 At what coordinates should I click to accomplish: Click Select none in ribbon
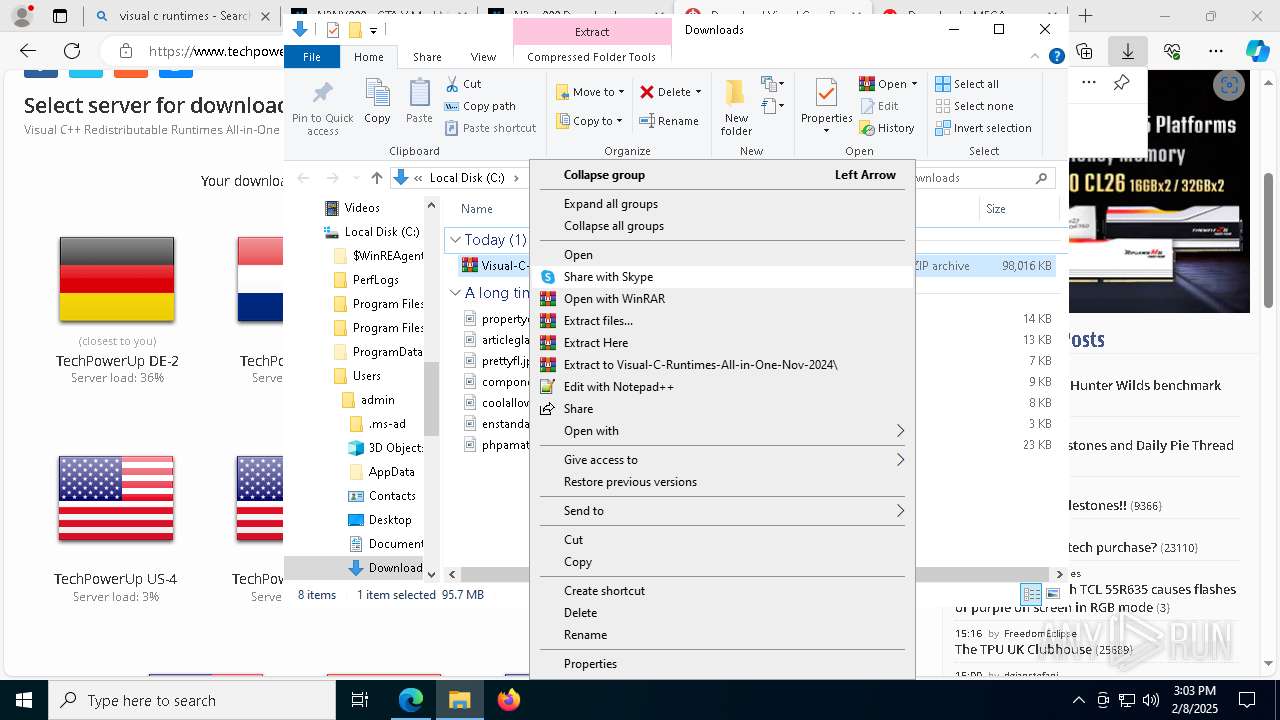point(974,106)
